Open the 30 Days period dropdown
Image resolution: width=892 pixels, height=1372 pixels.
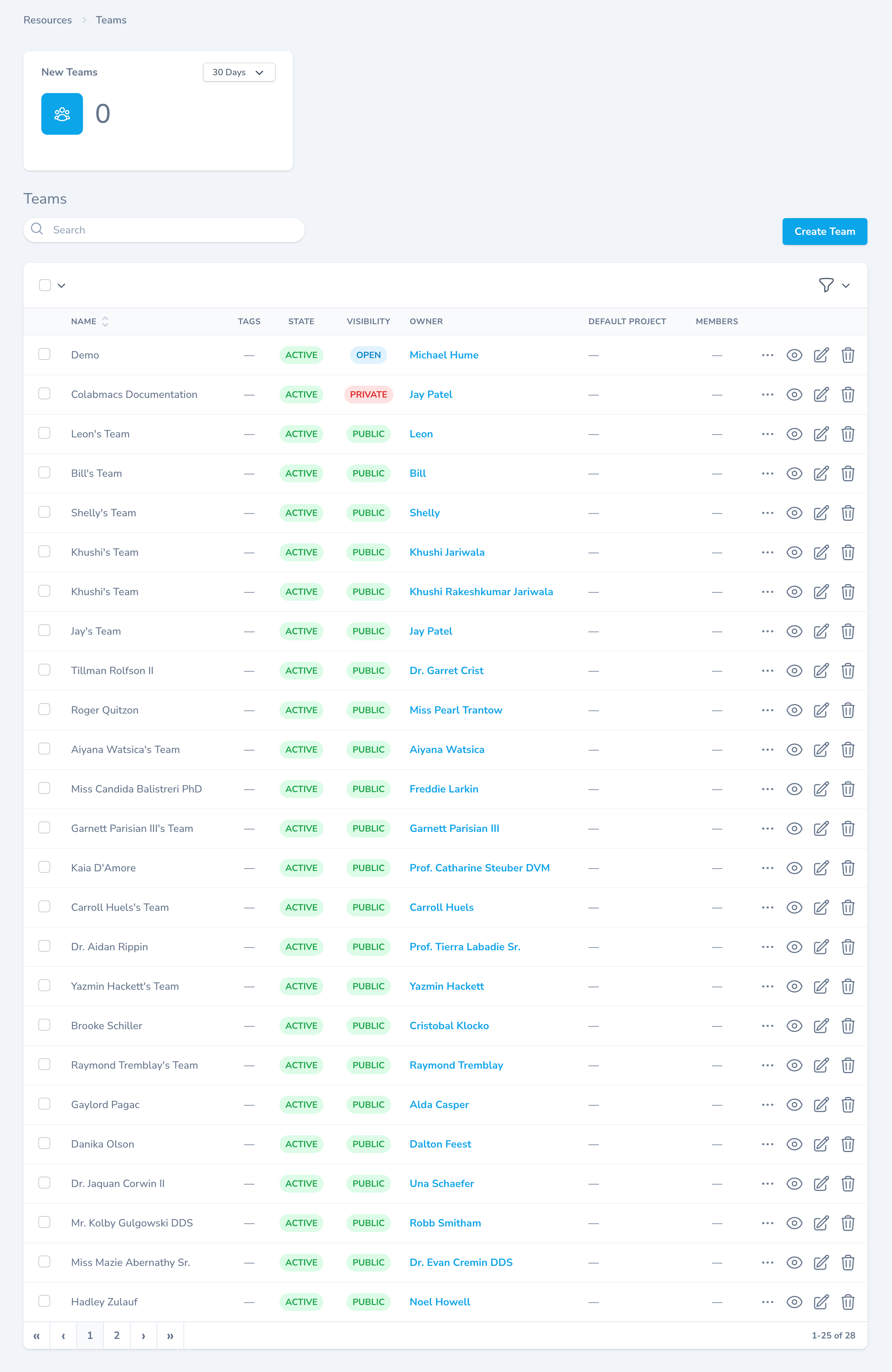tap(239, 73)
